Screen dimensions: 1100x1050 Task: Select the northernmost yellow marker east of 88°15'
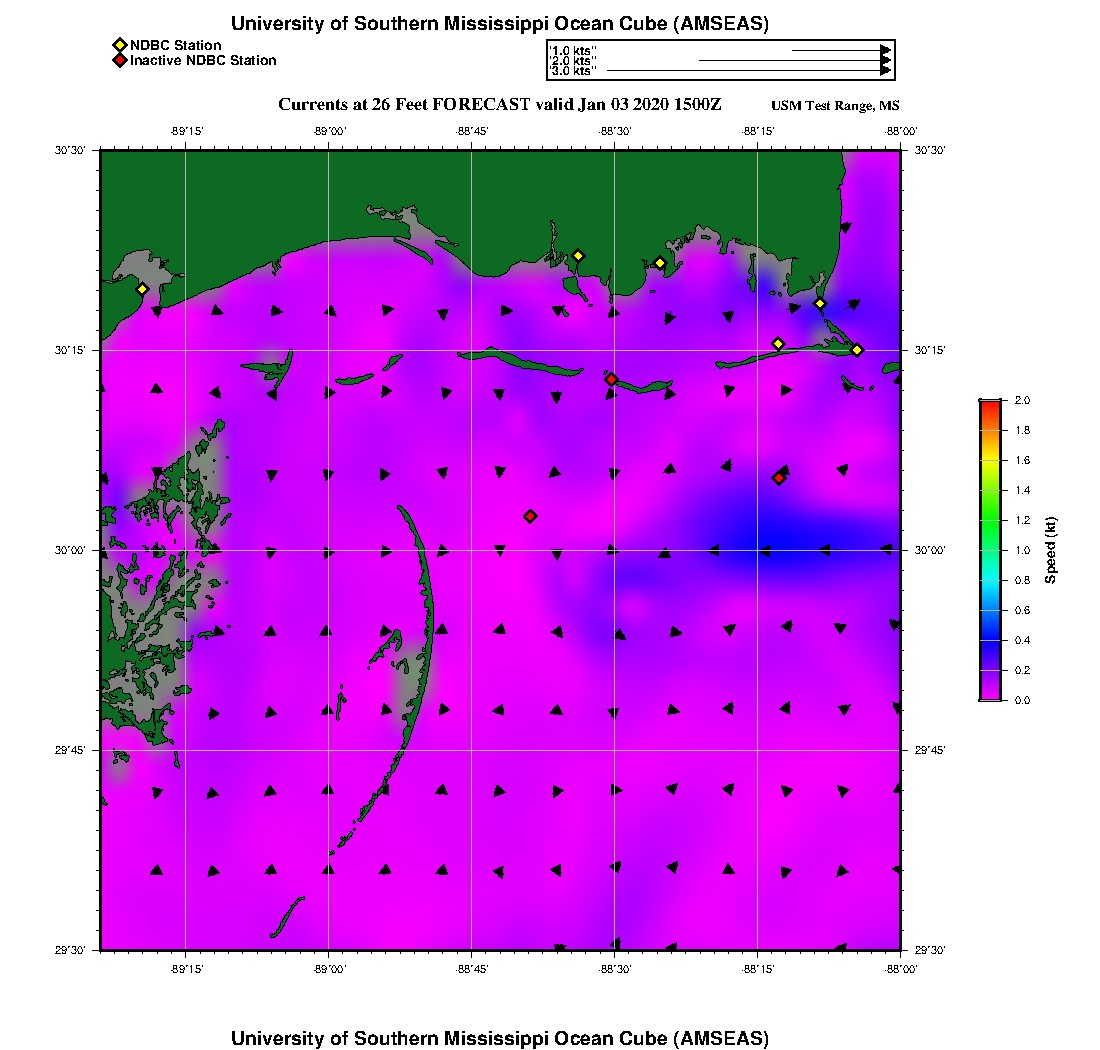point(820,304)
